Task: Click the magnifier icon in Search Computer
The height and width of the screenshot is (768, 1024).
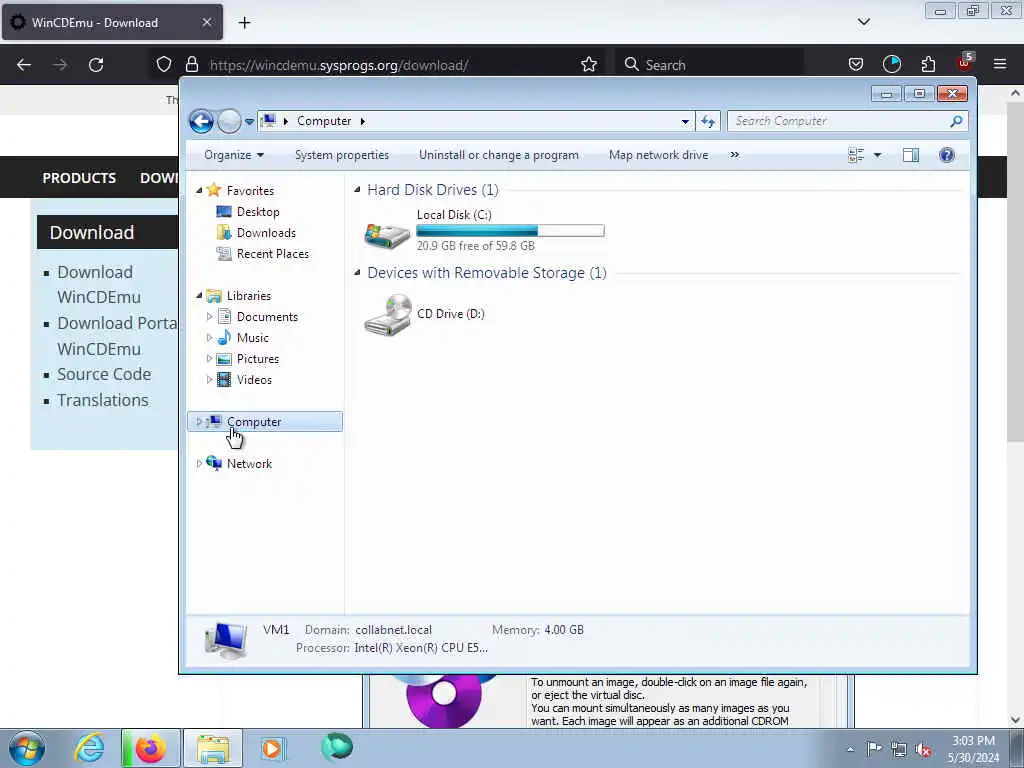Action: 956,121
